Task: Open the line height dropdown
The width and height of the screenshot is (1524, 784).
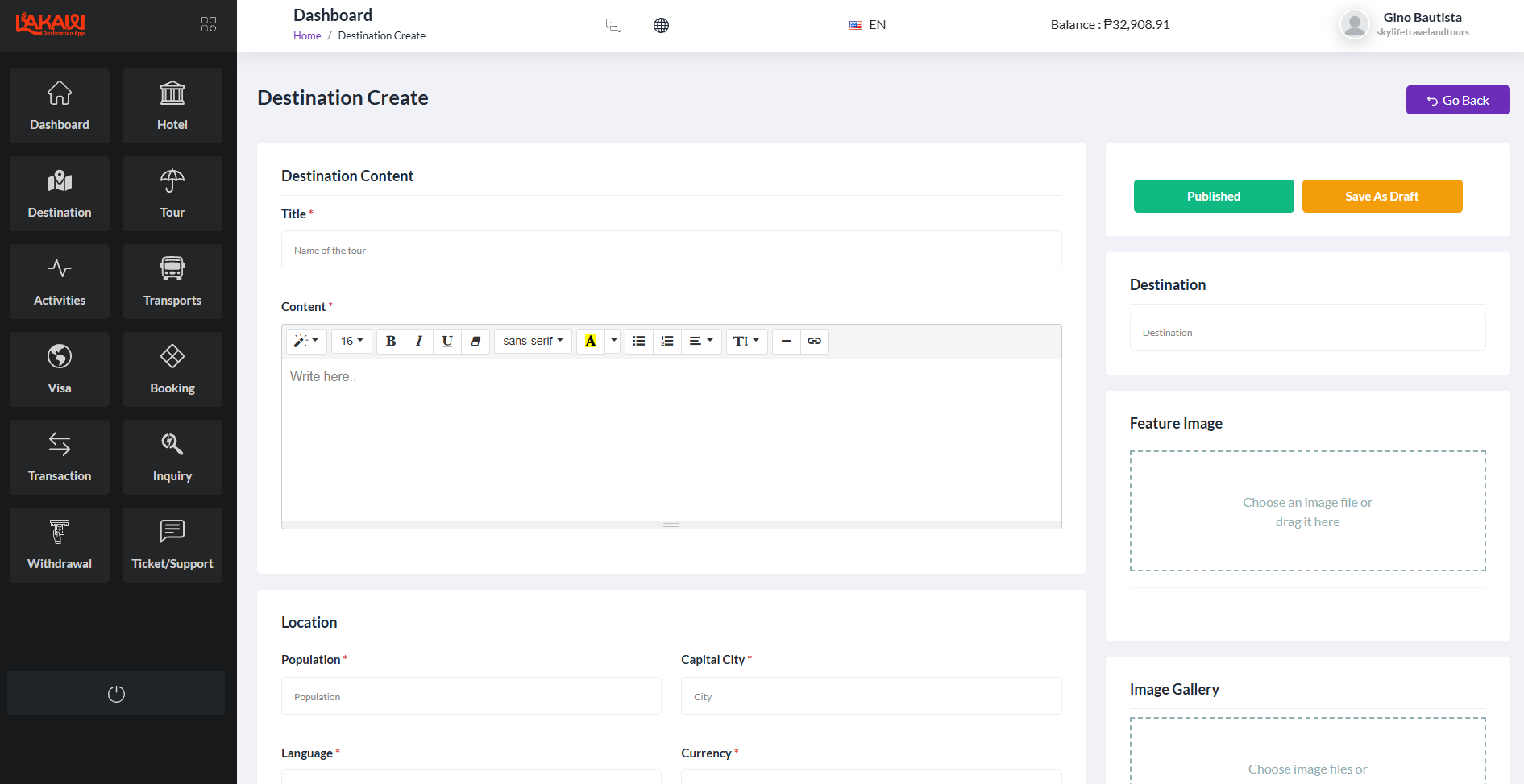Action: coord(746,341)
